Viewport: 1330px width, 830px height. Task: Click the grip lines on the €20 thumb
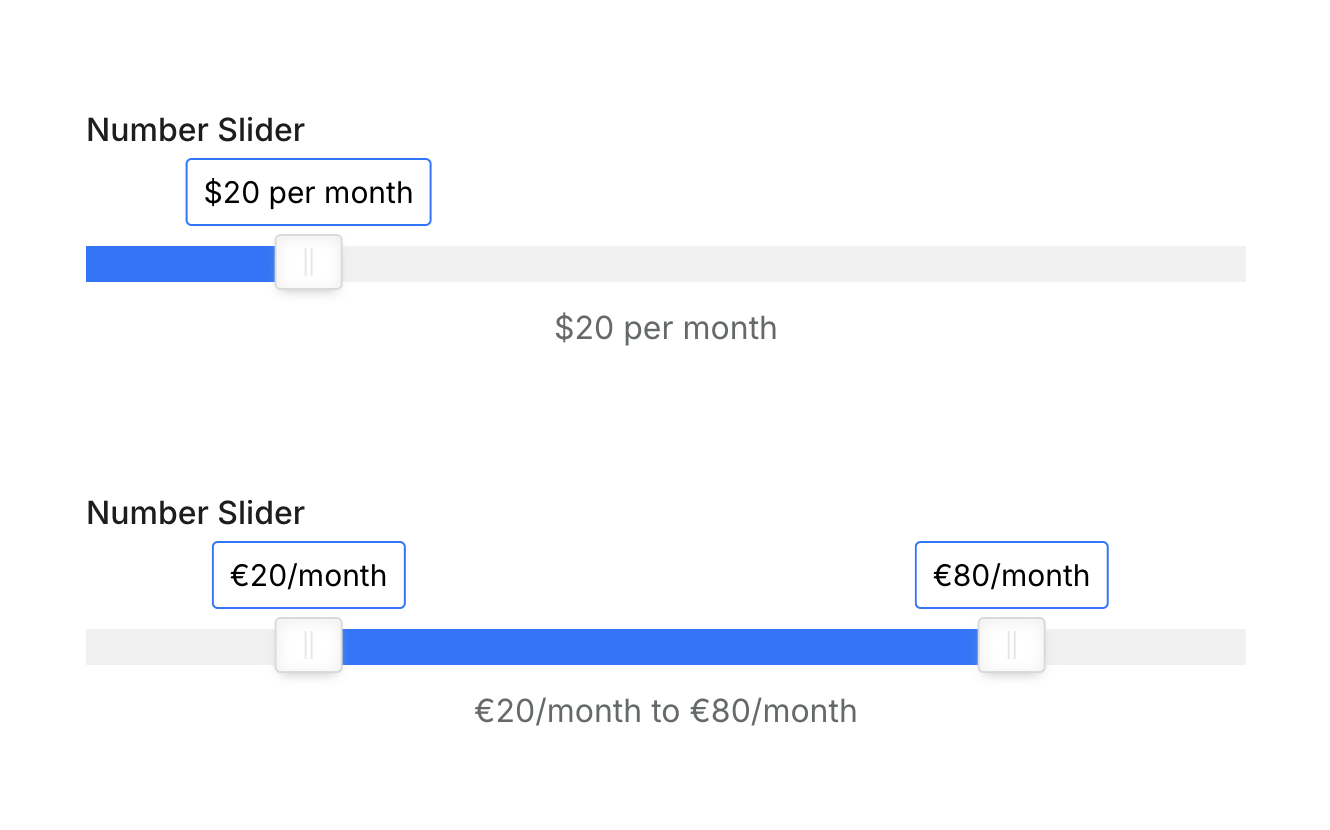point(309,646)
